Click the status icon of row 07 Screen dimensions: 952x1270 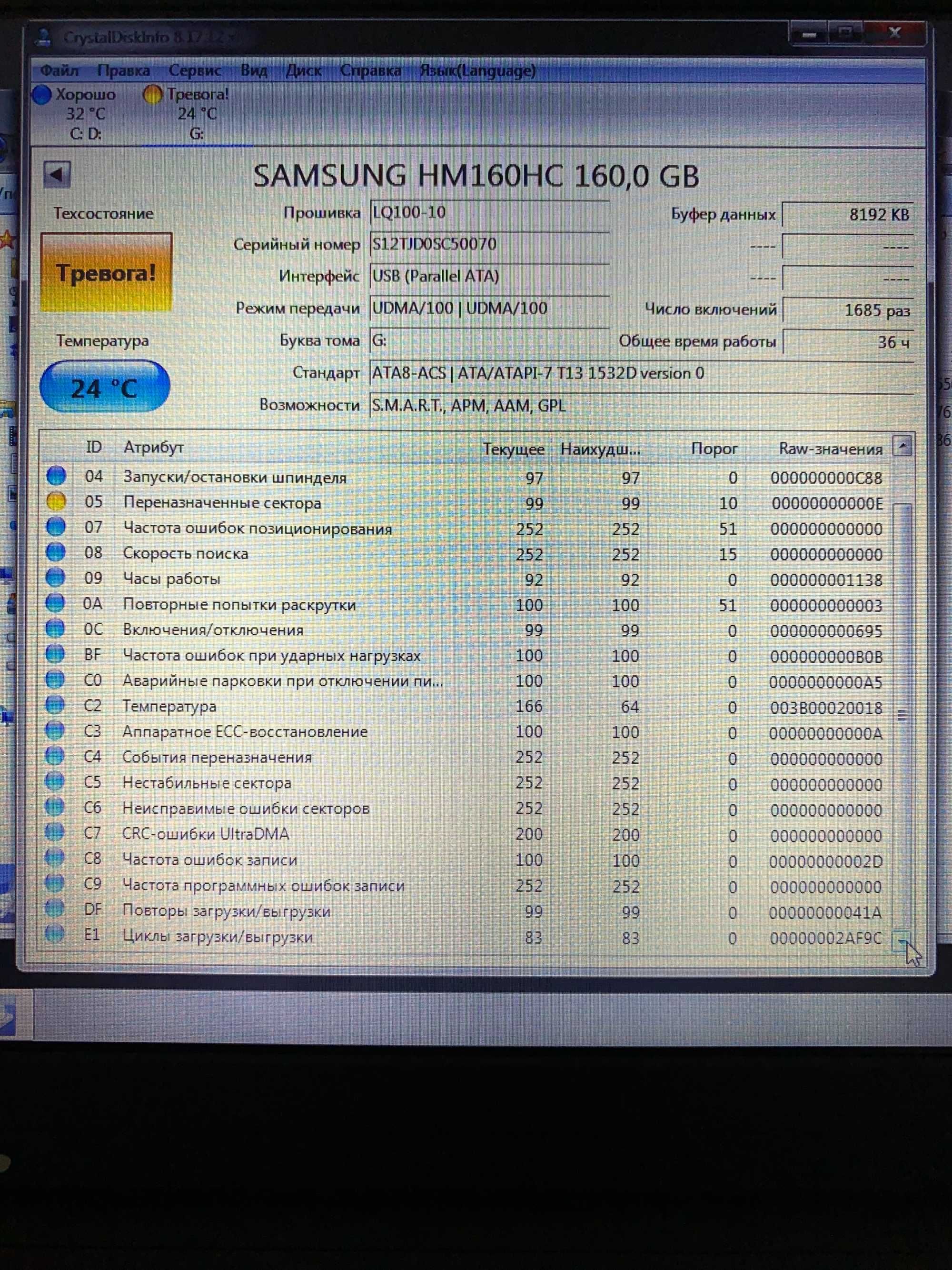(x=56, y=527)
